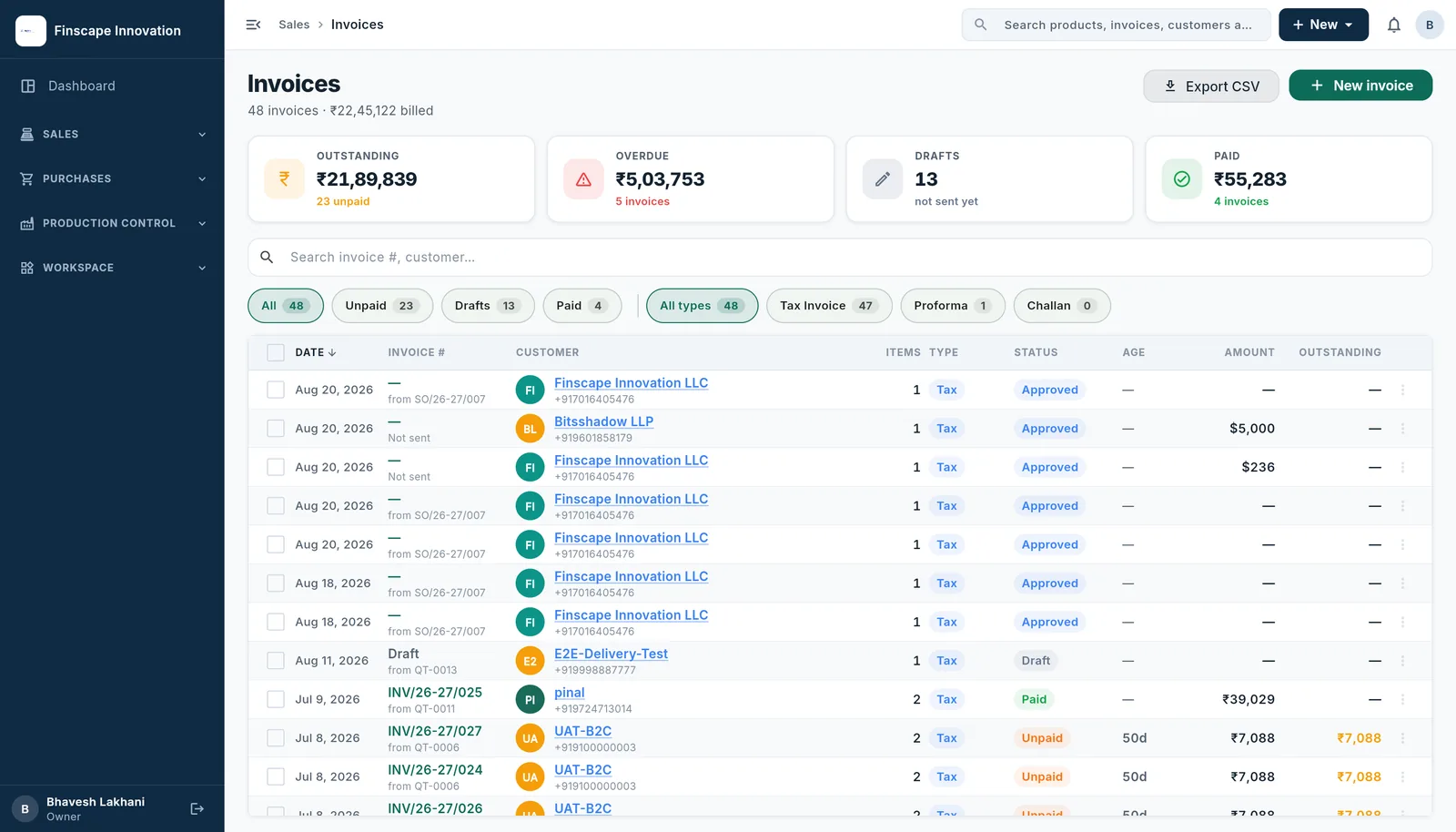Click the rupee icon on Outstanding card
This screenshot has height=832, width=1456.
tap(284, 178)
